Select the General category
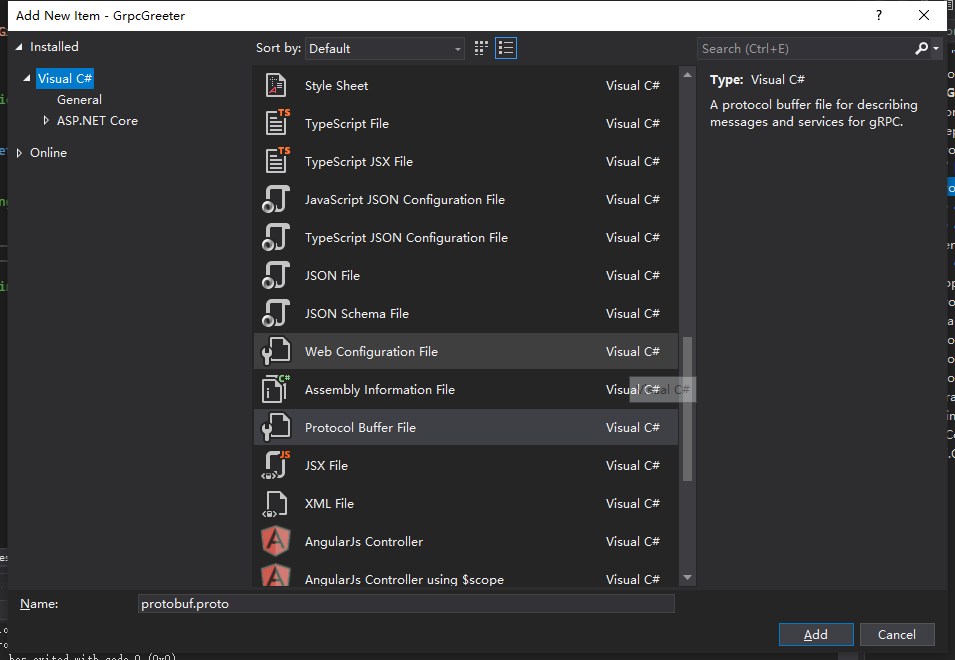 pos(79,100)
